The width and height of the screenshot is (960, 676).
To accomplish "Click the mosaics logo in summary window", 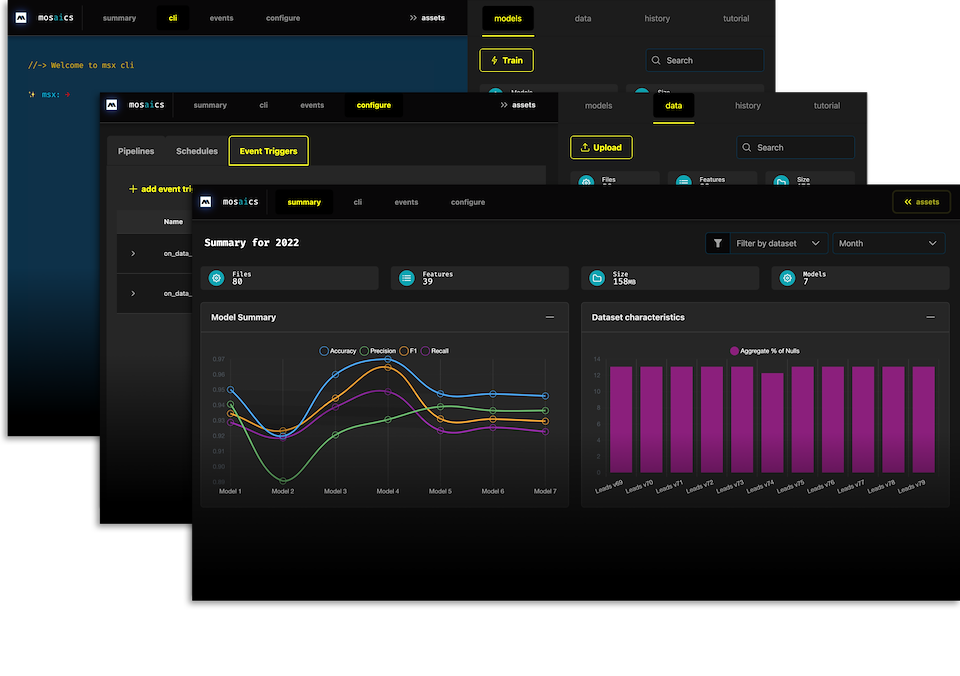I will coord(206,202).
